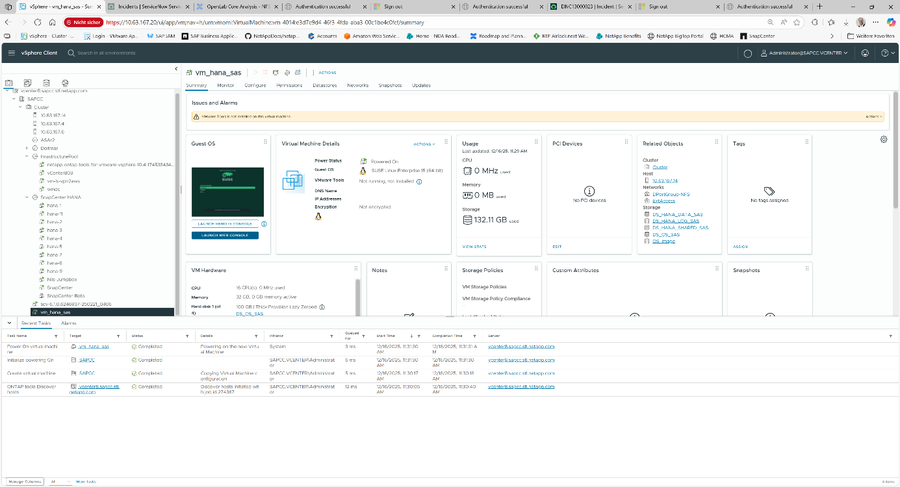Switch to Networking inventory view icon

click(65, 83)
